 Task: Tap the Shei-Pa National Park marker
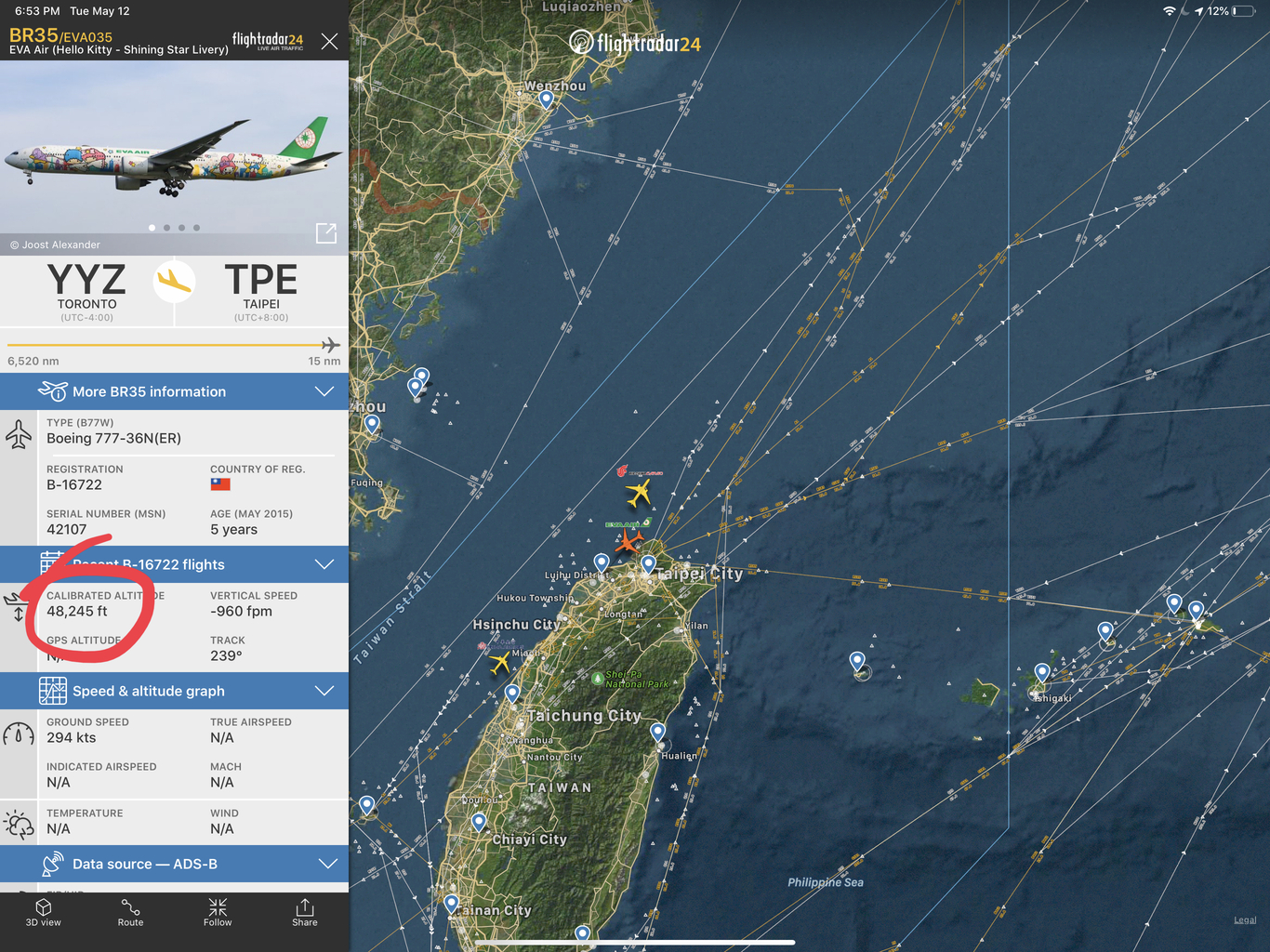[597, 678]
